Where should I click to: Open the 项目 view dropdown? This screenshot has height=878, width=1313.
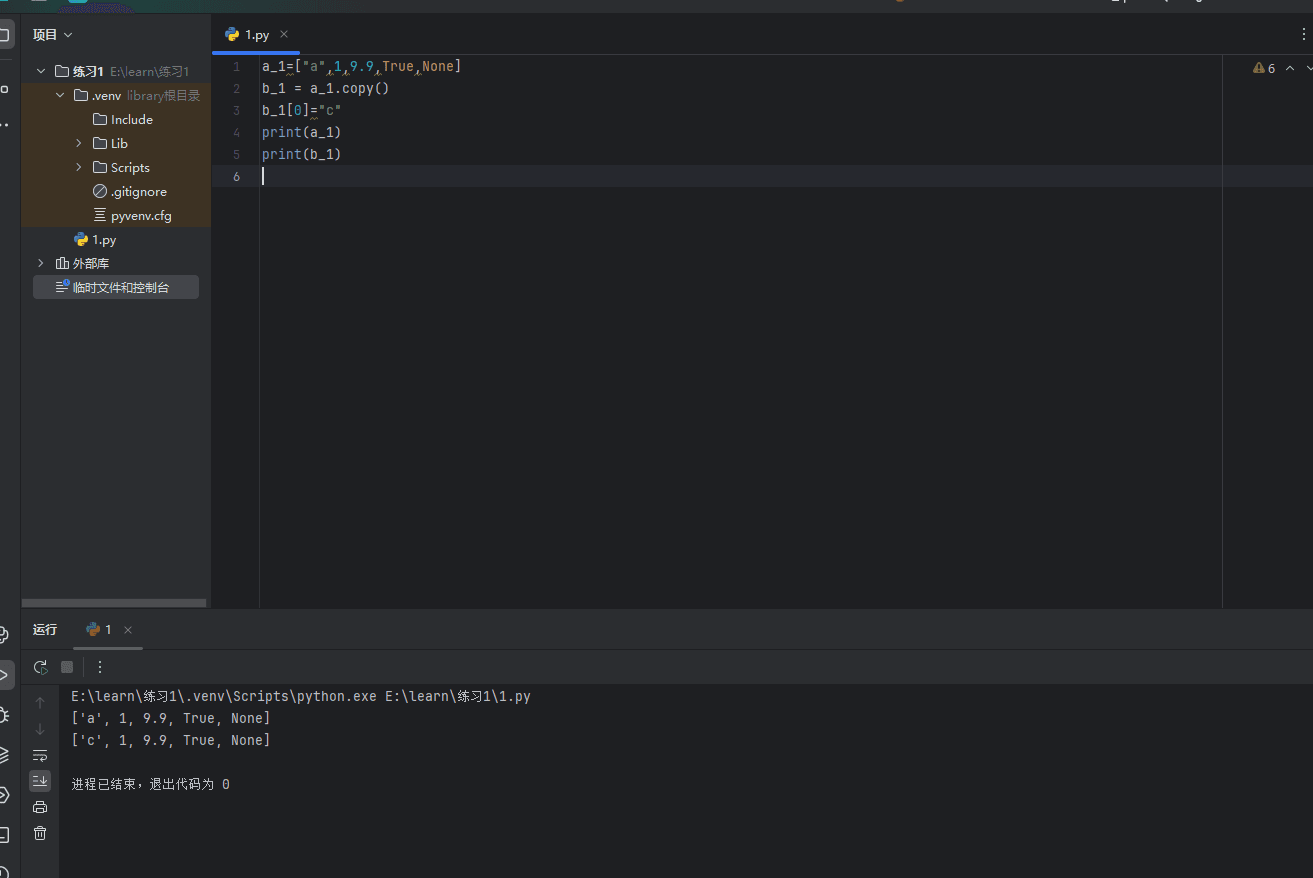(x=53, y=35)
